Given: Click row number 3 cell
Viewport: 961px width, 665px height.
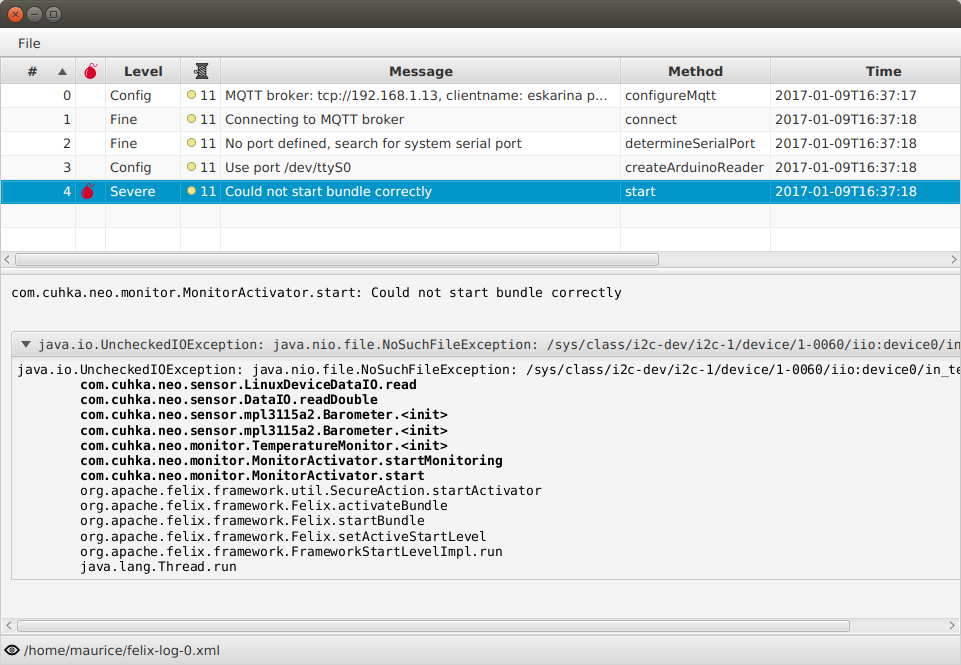Looking at the screenshot, I should pyautogui.click(x=38, y=167).
